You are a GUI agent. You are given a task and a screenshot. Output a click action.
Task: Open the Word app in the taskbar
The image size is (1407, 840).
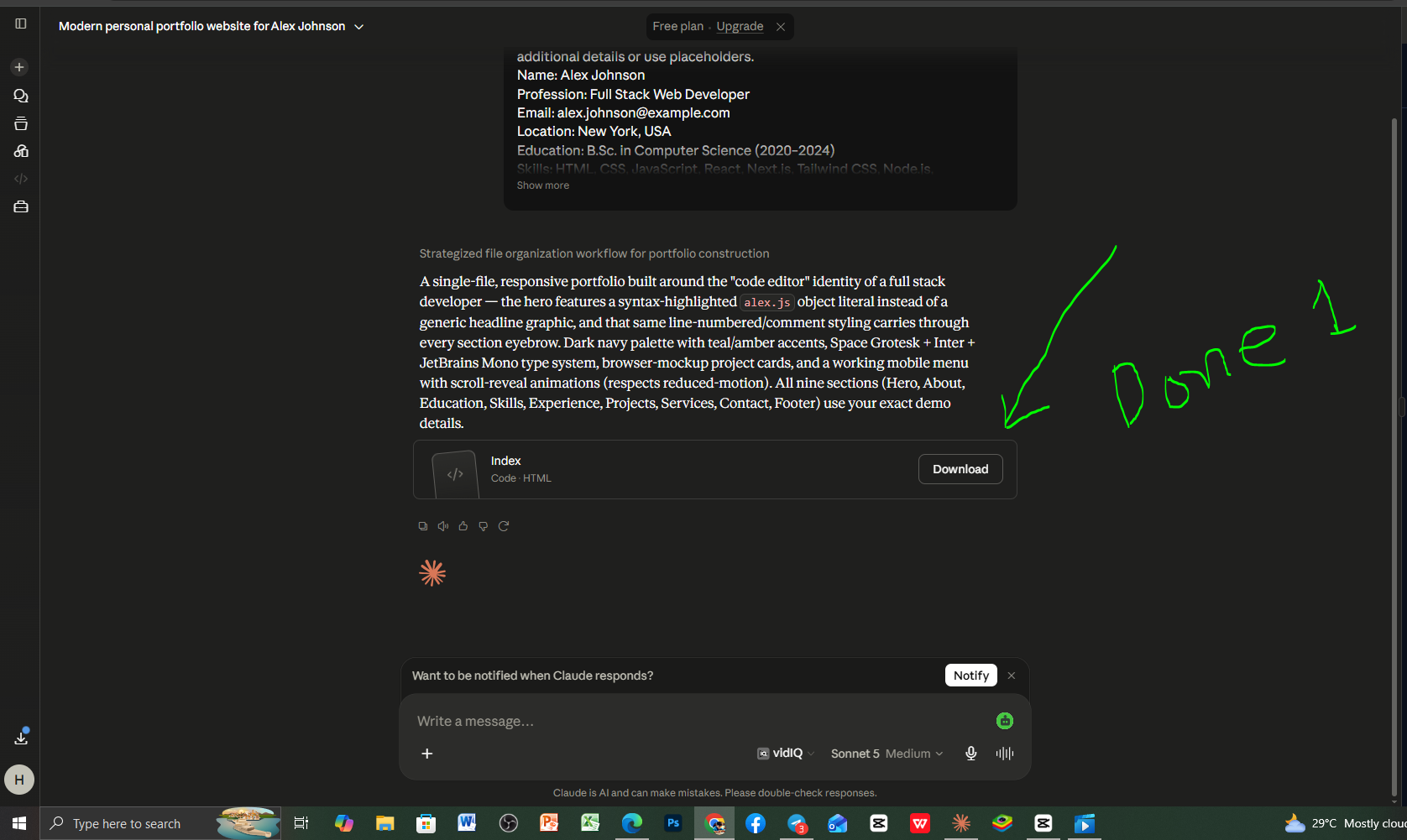pyautogui.click(x=467, y=823)
